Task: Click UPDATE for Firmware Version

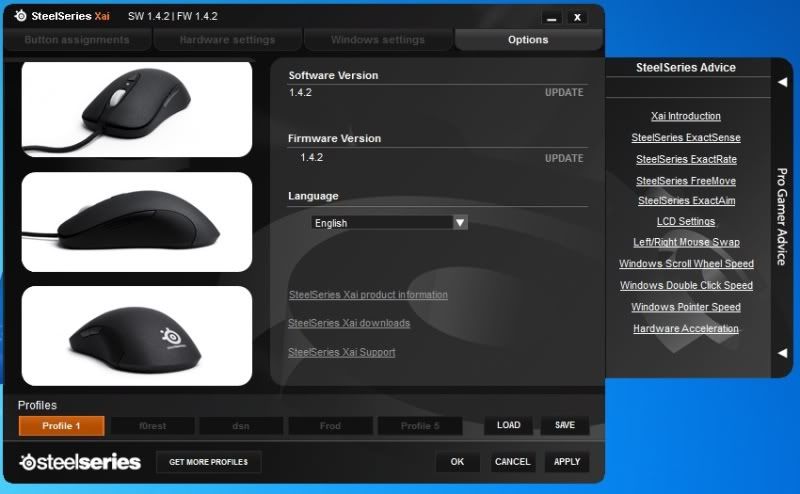Action: tap(564, 158)
